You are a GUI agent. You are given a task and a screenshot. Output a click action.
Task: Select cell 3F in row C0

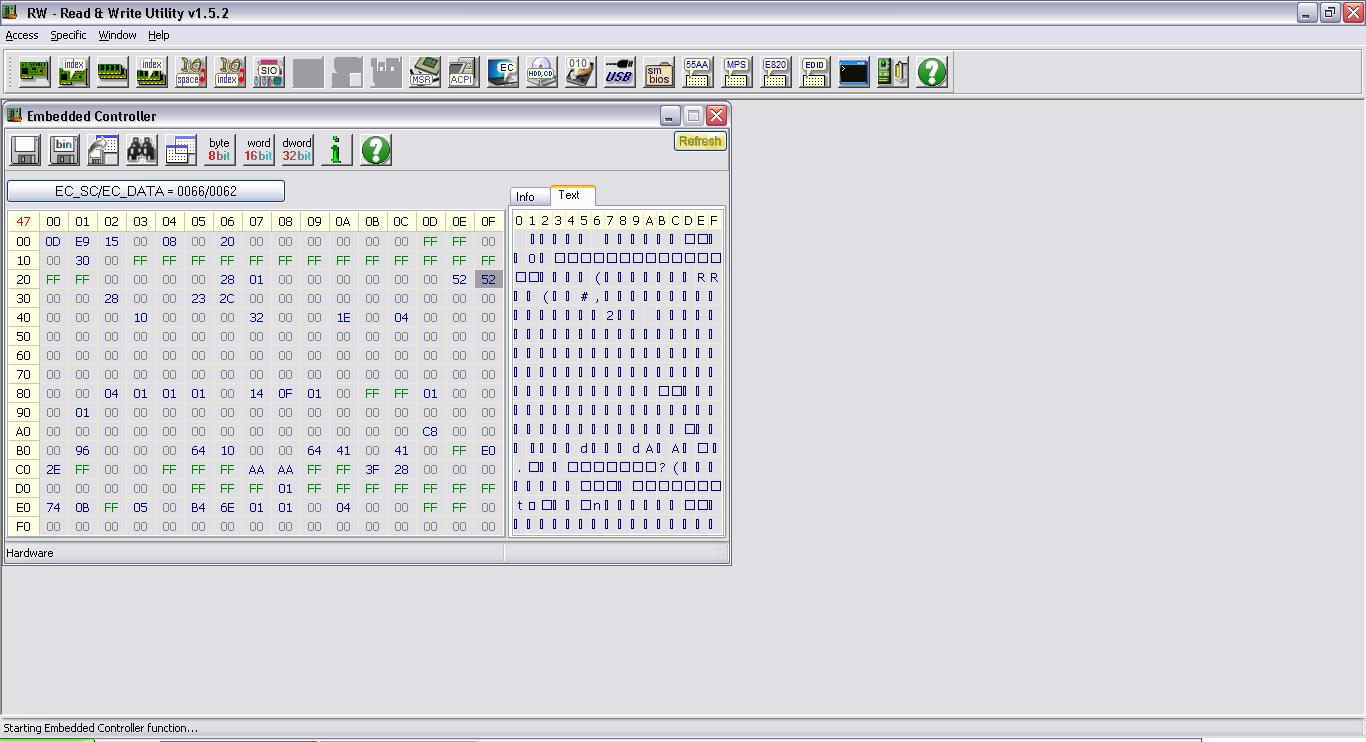click(x=372, y=469)
